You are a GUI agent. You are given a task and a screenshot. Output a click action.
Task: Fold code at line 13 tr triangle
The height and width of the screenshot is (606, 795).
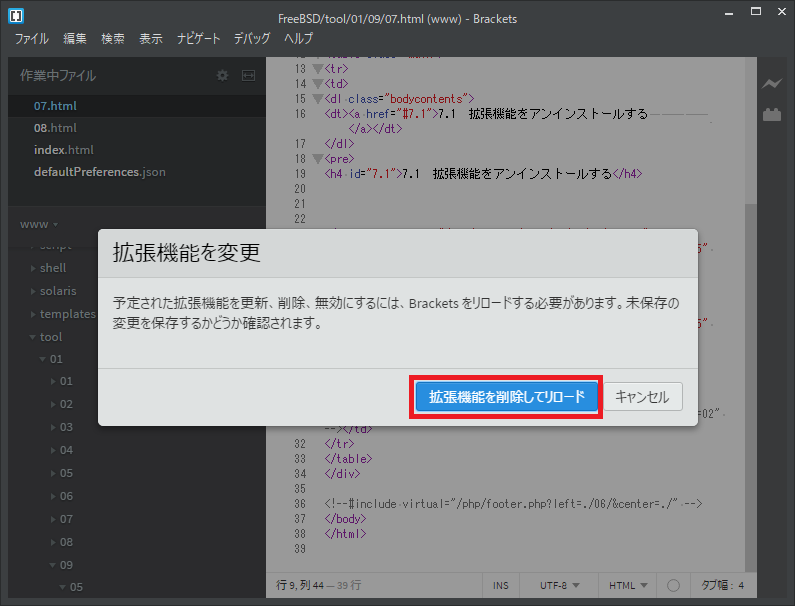pos(318,68)
